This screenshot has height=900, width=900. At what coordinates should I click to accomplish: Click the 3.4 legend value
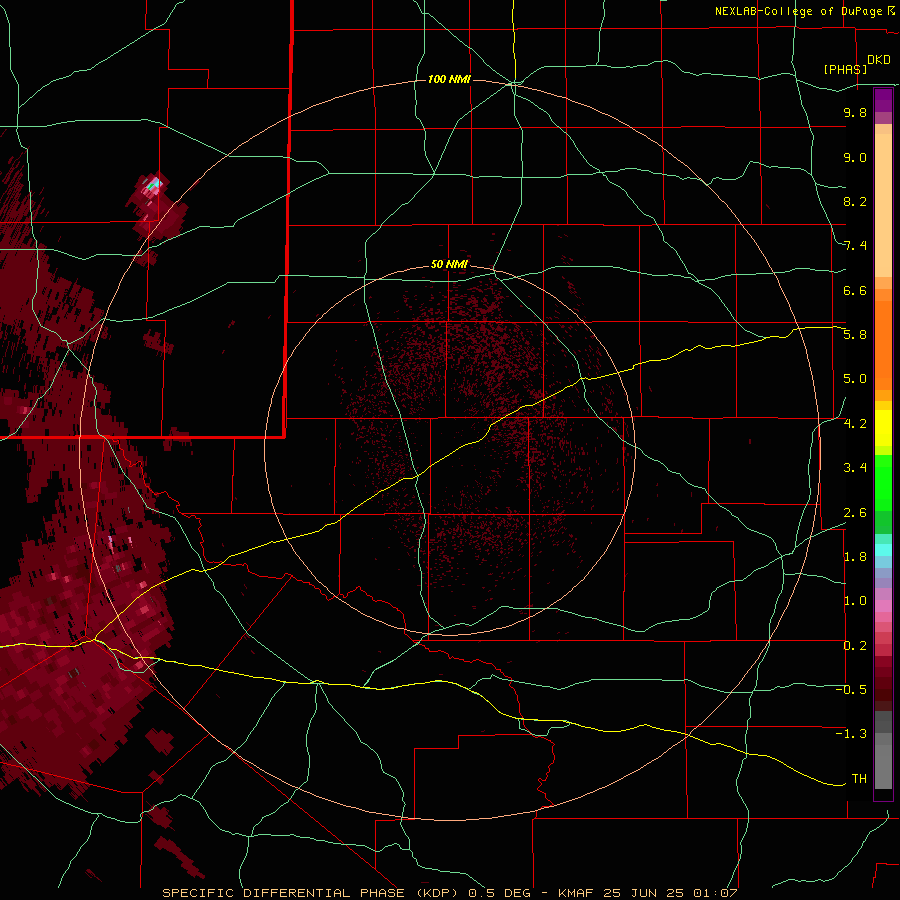pos(855,468)
